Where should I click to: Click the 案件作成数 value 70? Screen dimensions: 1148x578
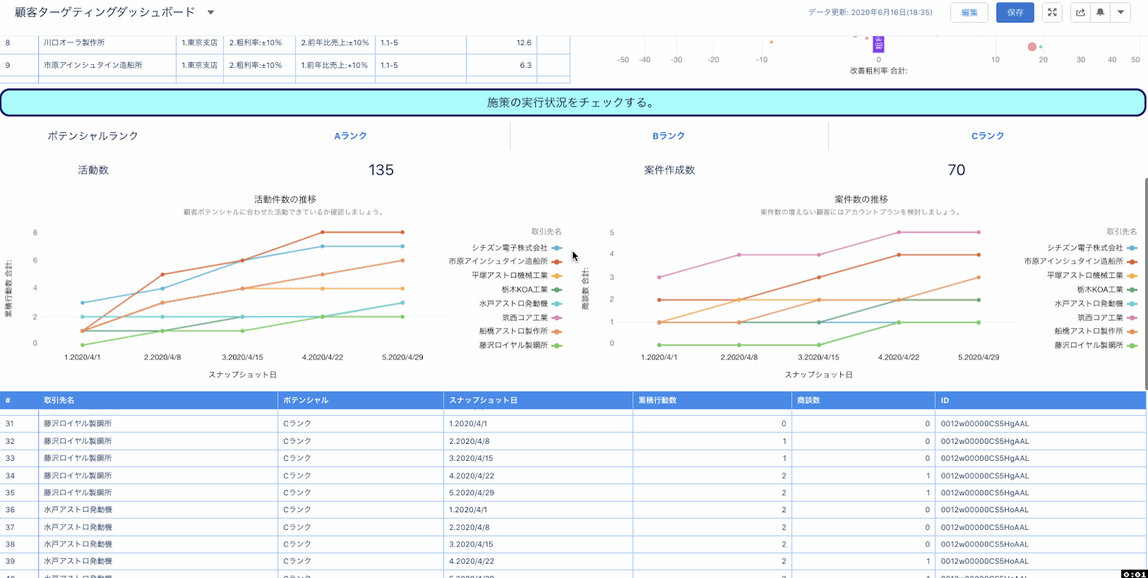click(x=956, y=170)
